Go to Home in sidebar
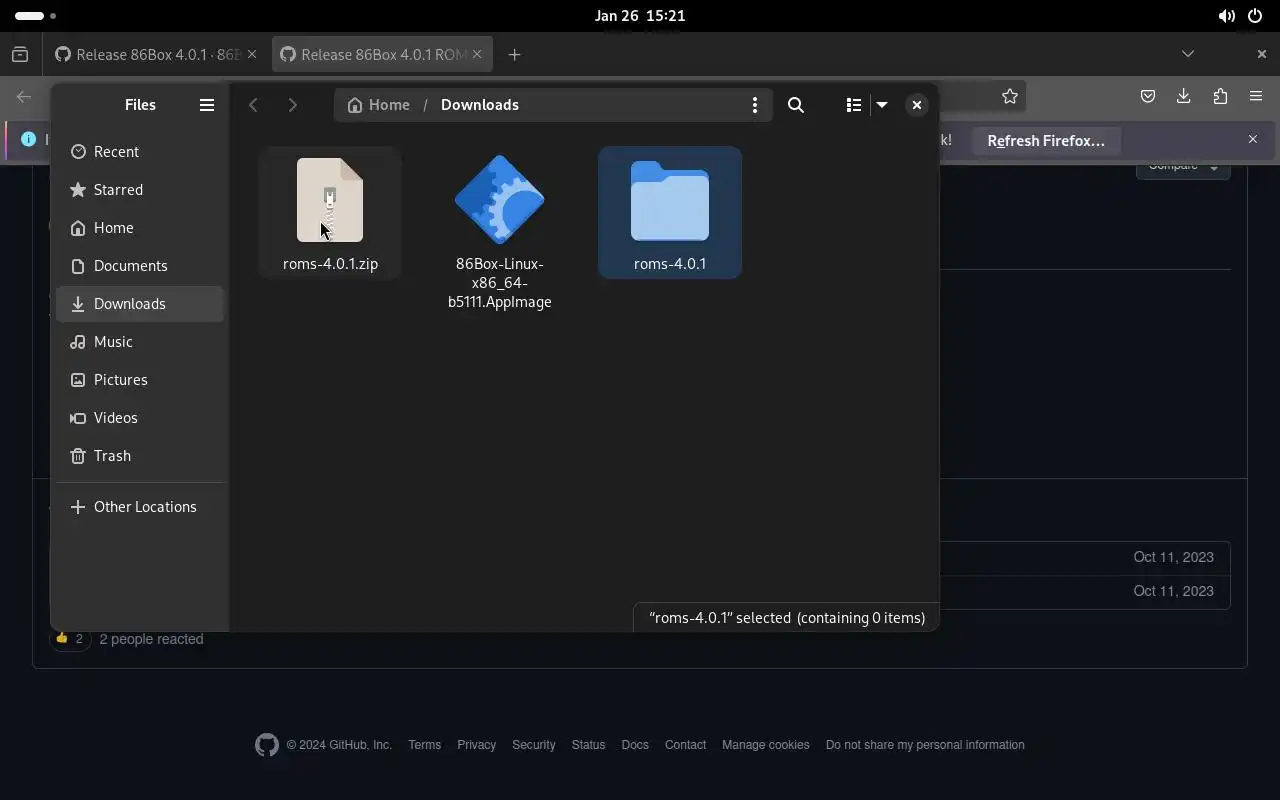 pos(140,228)
